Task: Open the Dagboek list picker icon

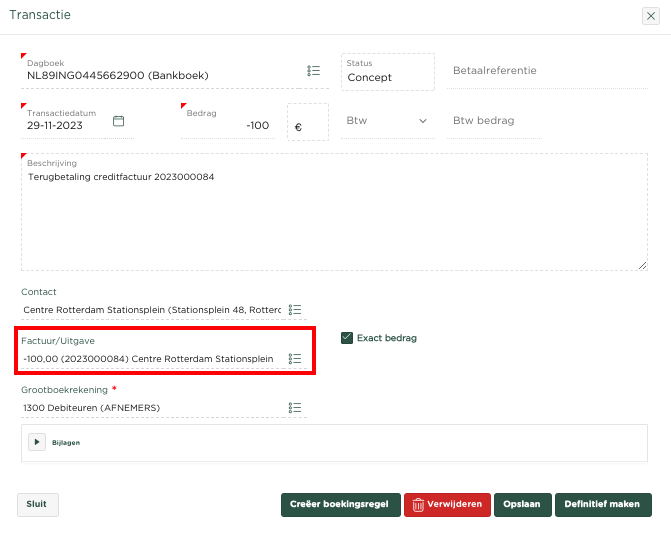Action: pyautogui.click(x=313, y=71)
